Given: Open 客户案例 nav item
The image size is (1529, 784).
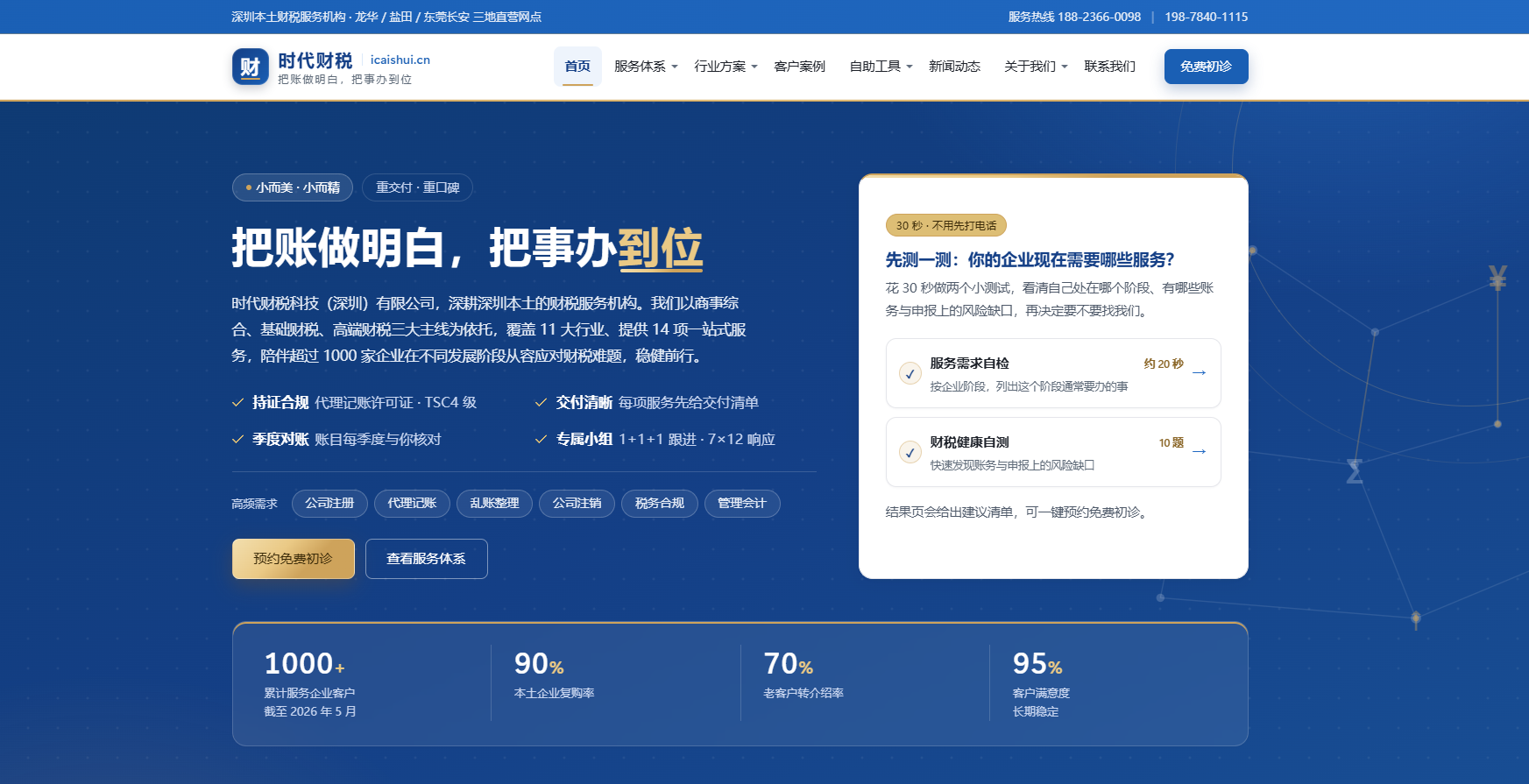Looking at the screenshot, I should 800,67.
